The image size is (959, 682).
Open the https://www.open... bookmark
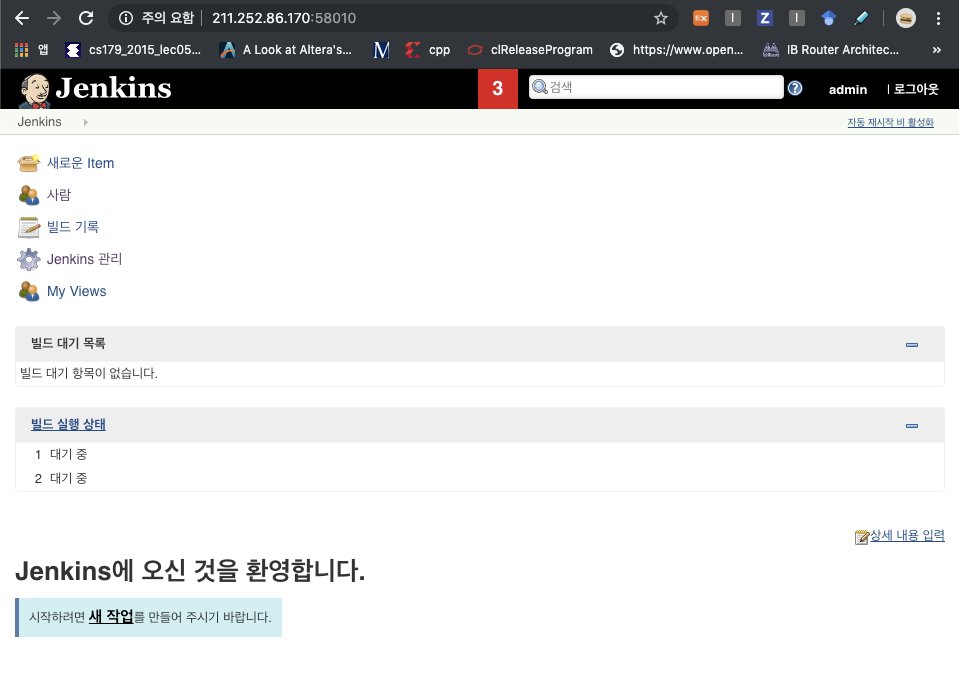coord(677,50)
